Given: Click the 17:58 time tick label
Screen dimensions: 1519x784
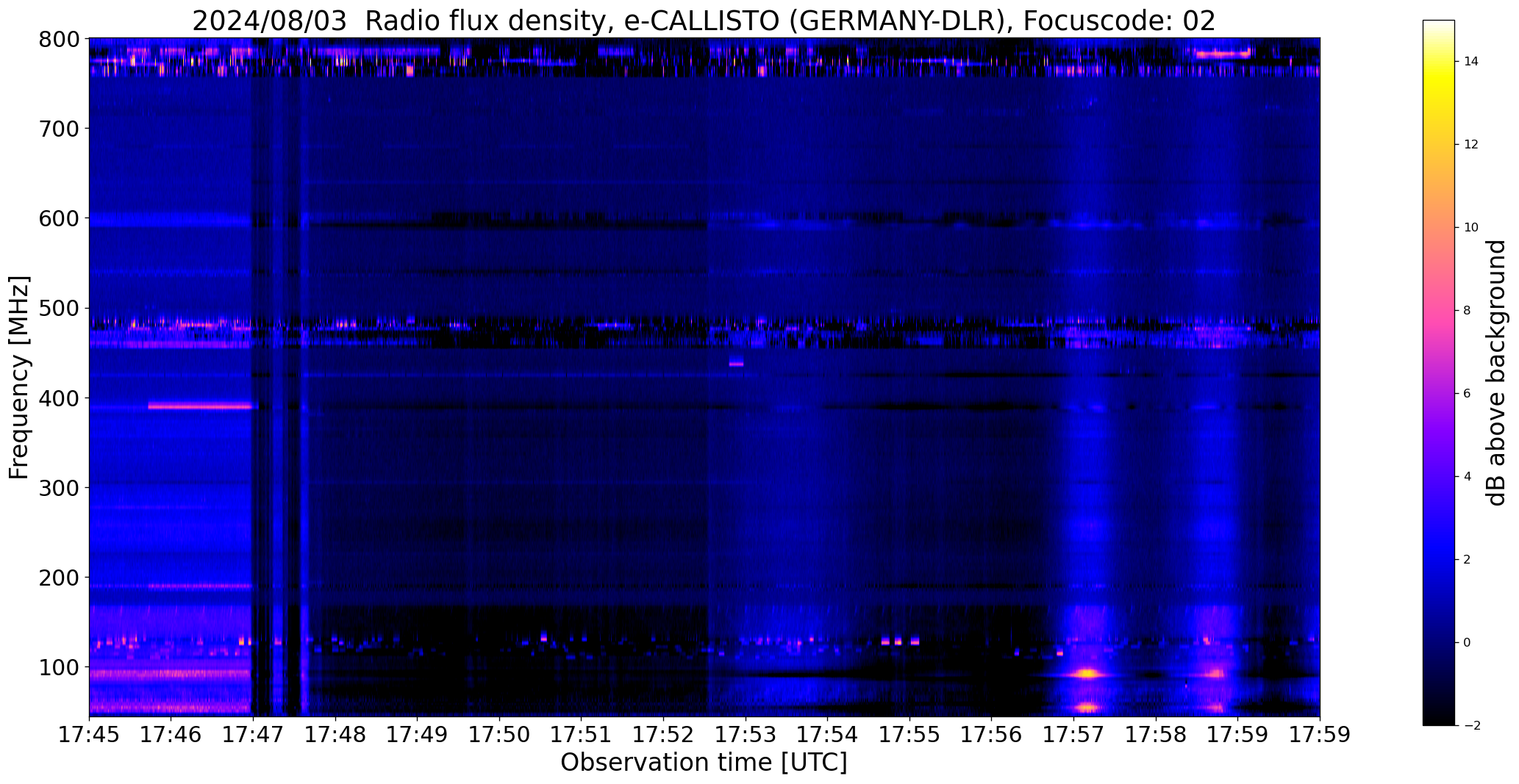Looking at the screenshot, I should (1156, 735).
